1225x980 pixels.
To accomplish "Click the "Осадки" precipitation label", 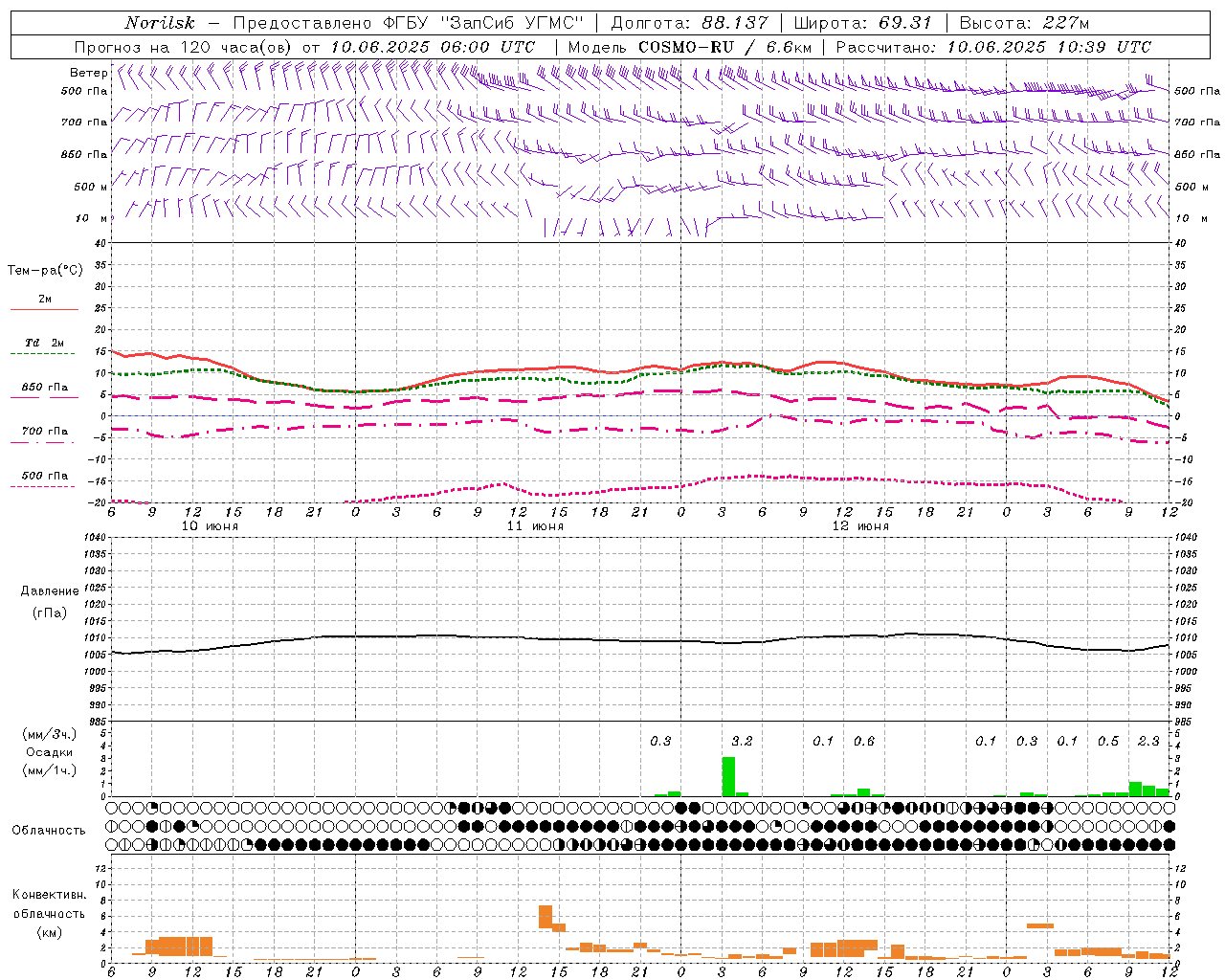I will click(x=49, y=752).
